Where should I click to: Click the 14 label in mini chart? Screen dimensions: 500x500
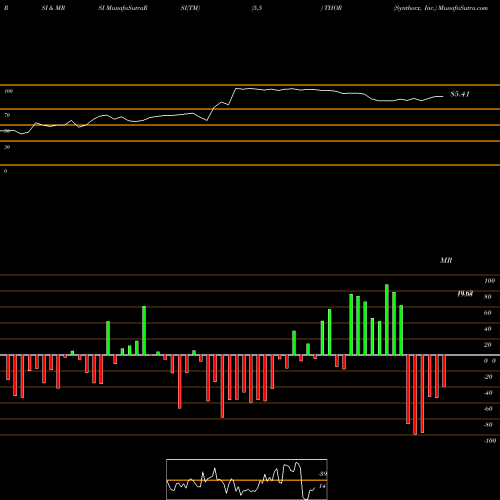(x=322, y=486)
